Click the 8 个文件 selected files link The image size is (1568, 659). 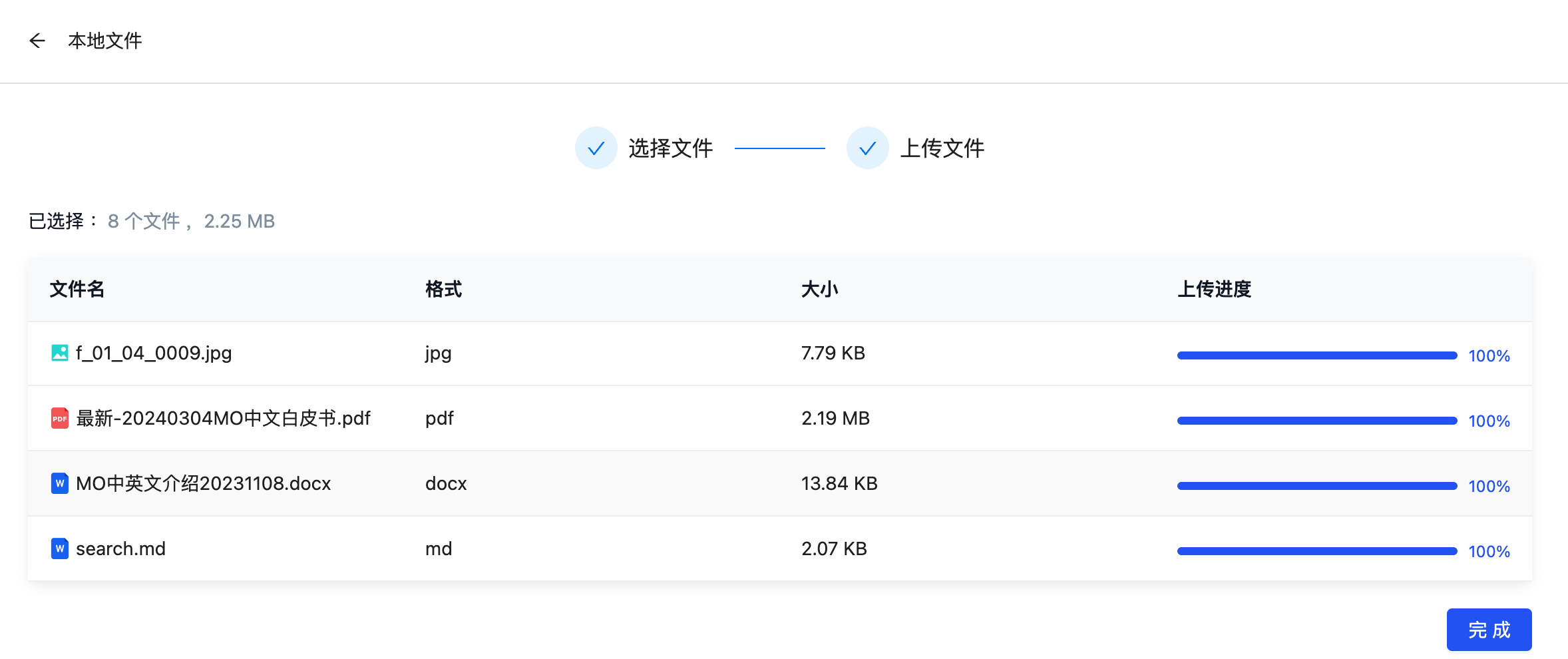145,221
